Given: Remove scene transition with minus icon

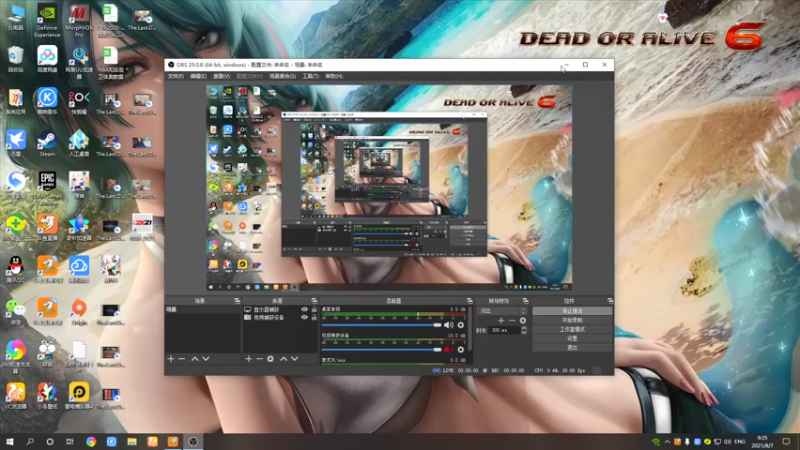Looking at the screenshot, I should click(x=512, y=320).
